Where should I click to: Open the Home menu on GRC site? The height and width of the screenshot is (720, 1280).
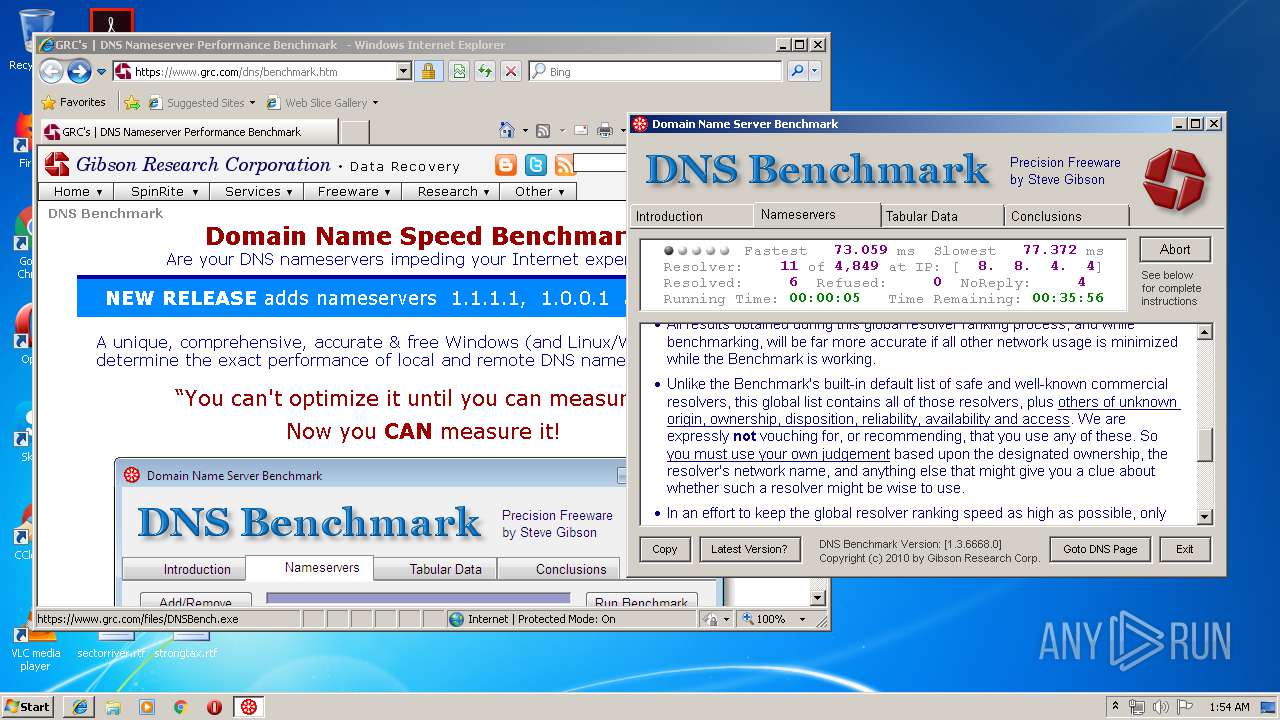(78, 191)
